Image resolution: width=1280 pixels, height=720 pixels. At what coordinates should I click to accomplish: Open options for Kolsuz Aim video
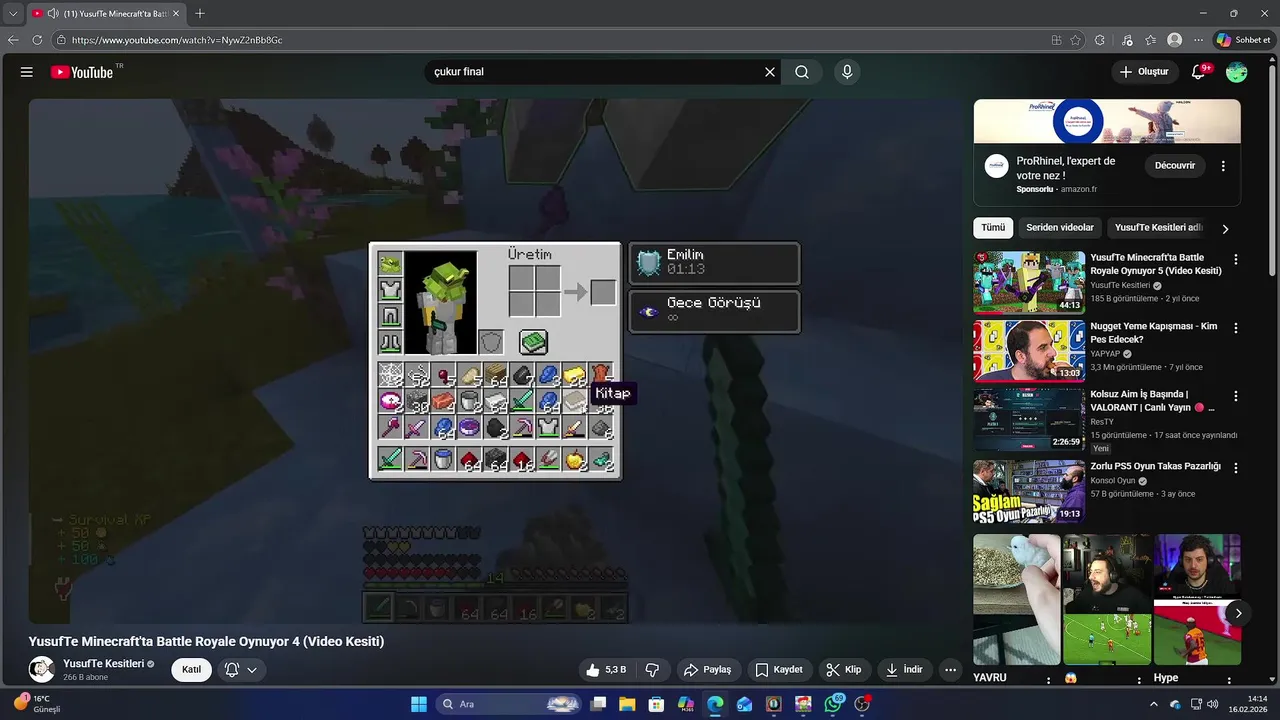tap(1236, 397)
